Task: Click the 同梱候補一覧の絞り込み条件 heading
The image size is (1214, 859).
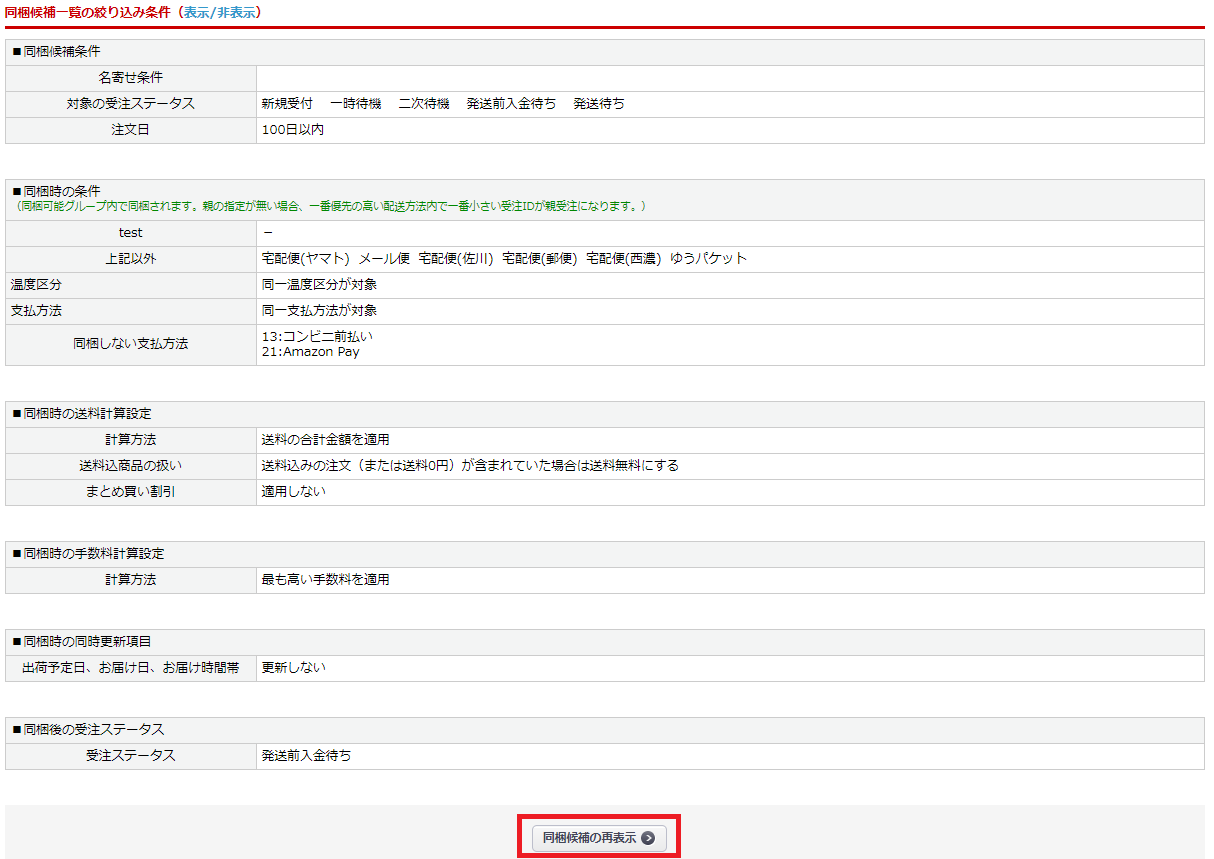Action: point(87,12)
